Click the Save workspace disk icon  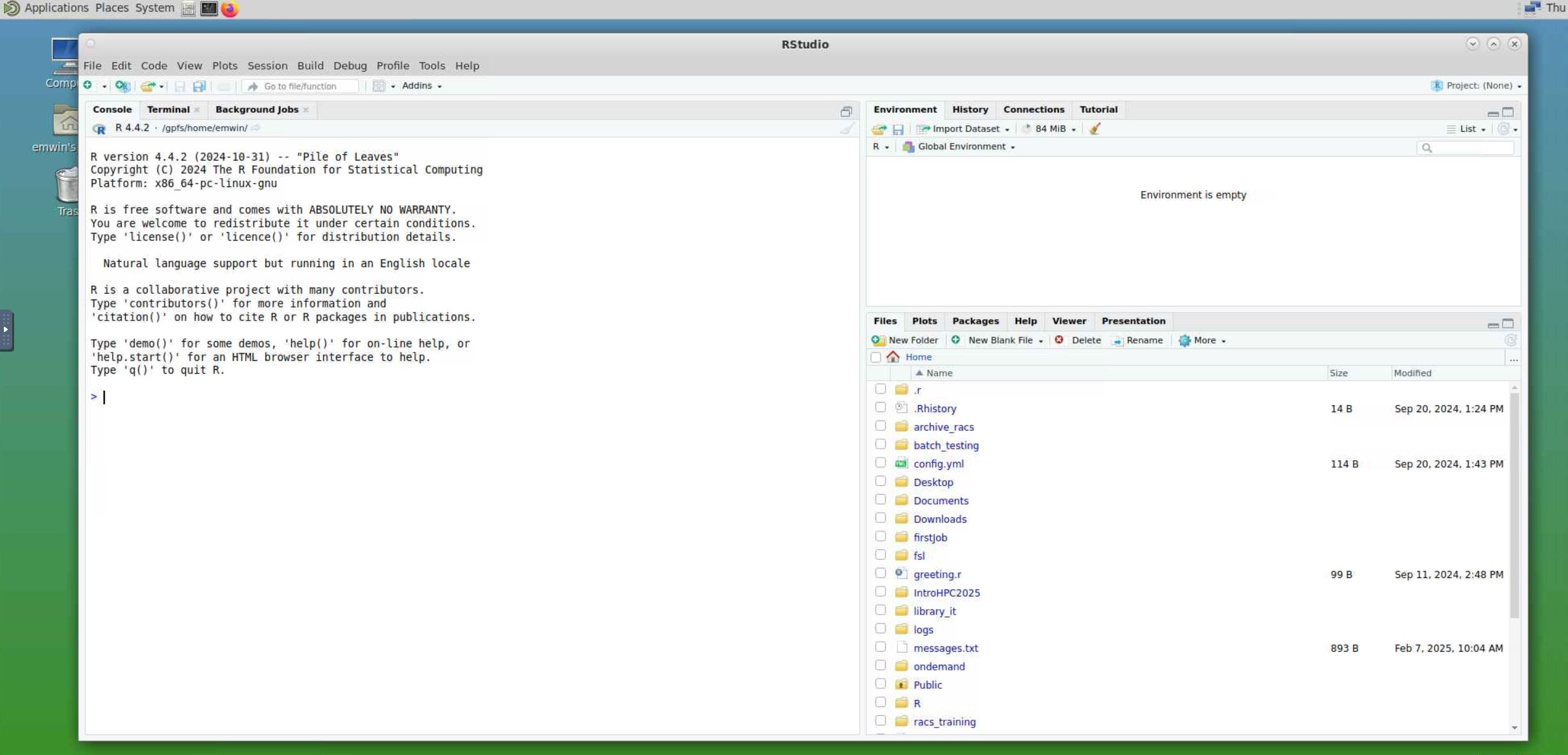pyautogui.click(x=898, y=129)
